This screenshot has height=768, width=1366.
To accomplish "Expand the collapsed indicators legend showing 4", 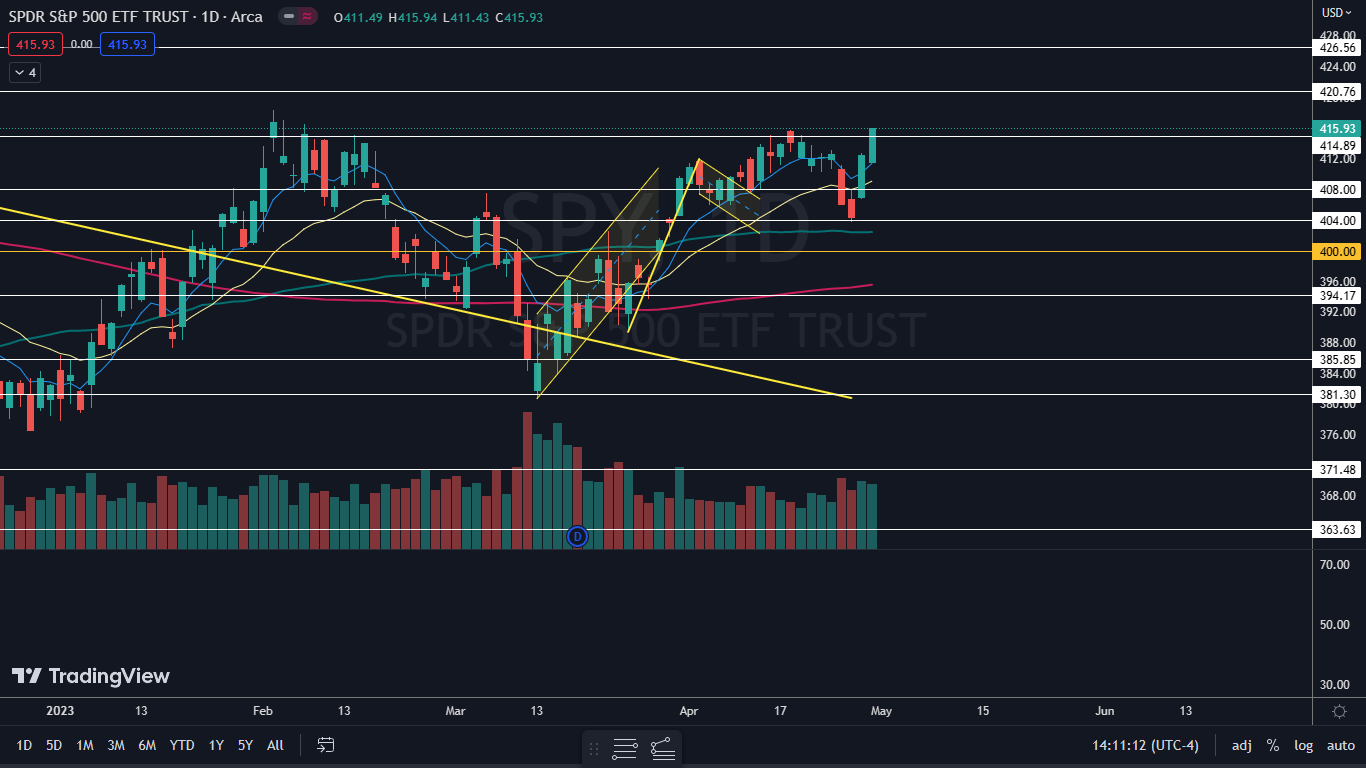I will [x=24, y=72].
